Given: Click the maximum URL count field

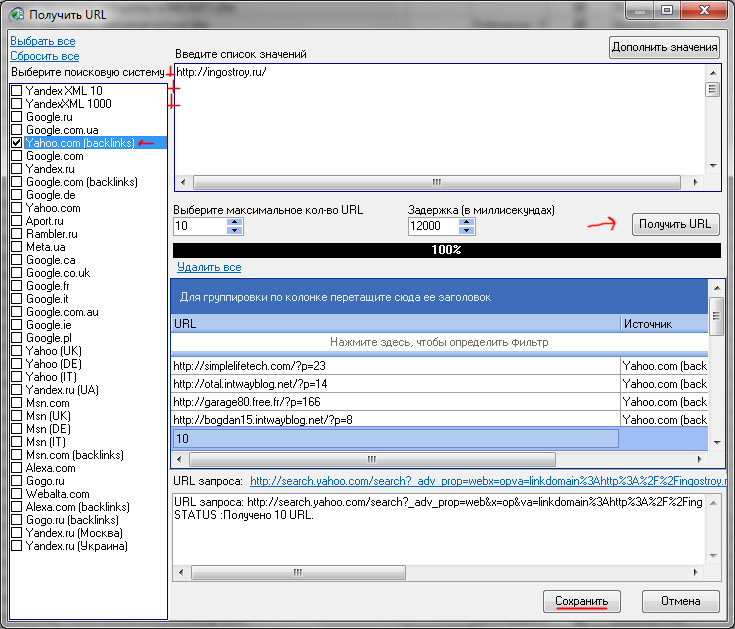Looking at the screenshot, I should tap(200, 226).
